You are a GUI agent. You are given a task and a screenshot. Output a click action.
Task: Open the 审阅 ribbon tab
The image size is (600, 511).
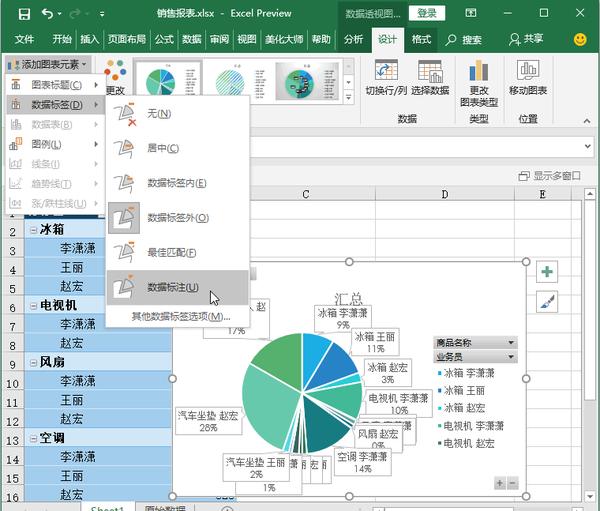point(219,39)
